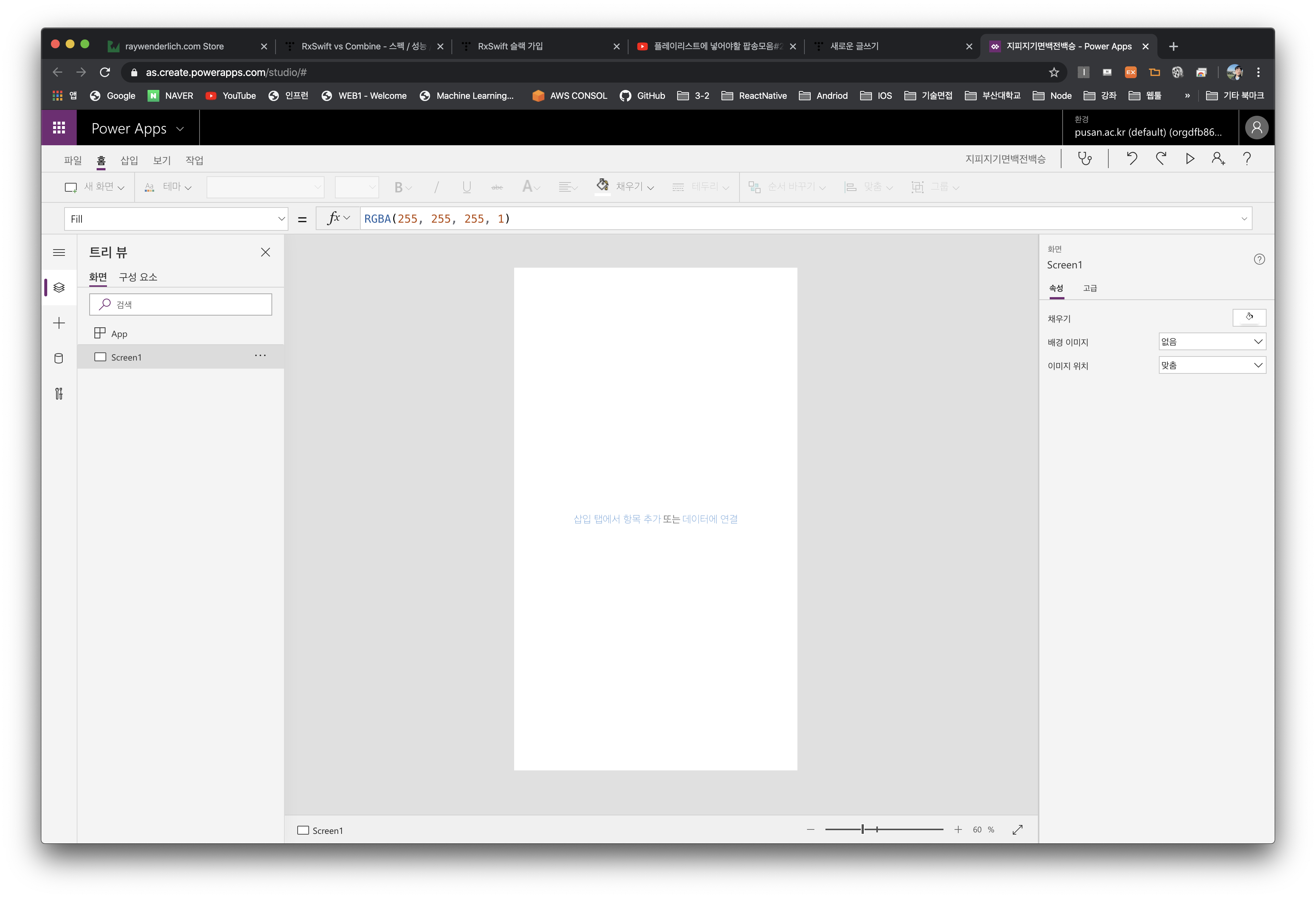Expand the Fill property dropdown
Image resolution: width=1316 pixels, height=898 pixels.
coord(281,219)
